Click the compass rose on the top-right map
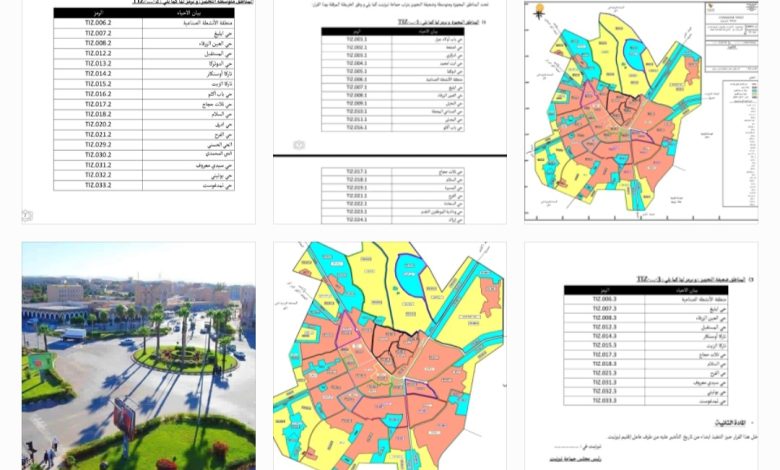The image size is (780, 470). (x=540, y=14)
